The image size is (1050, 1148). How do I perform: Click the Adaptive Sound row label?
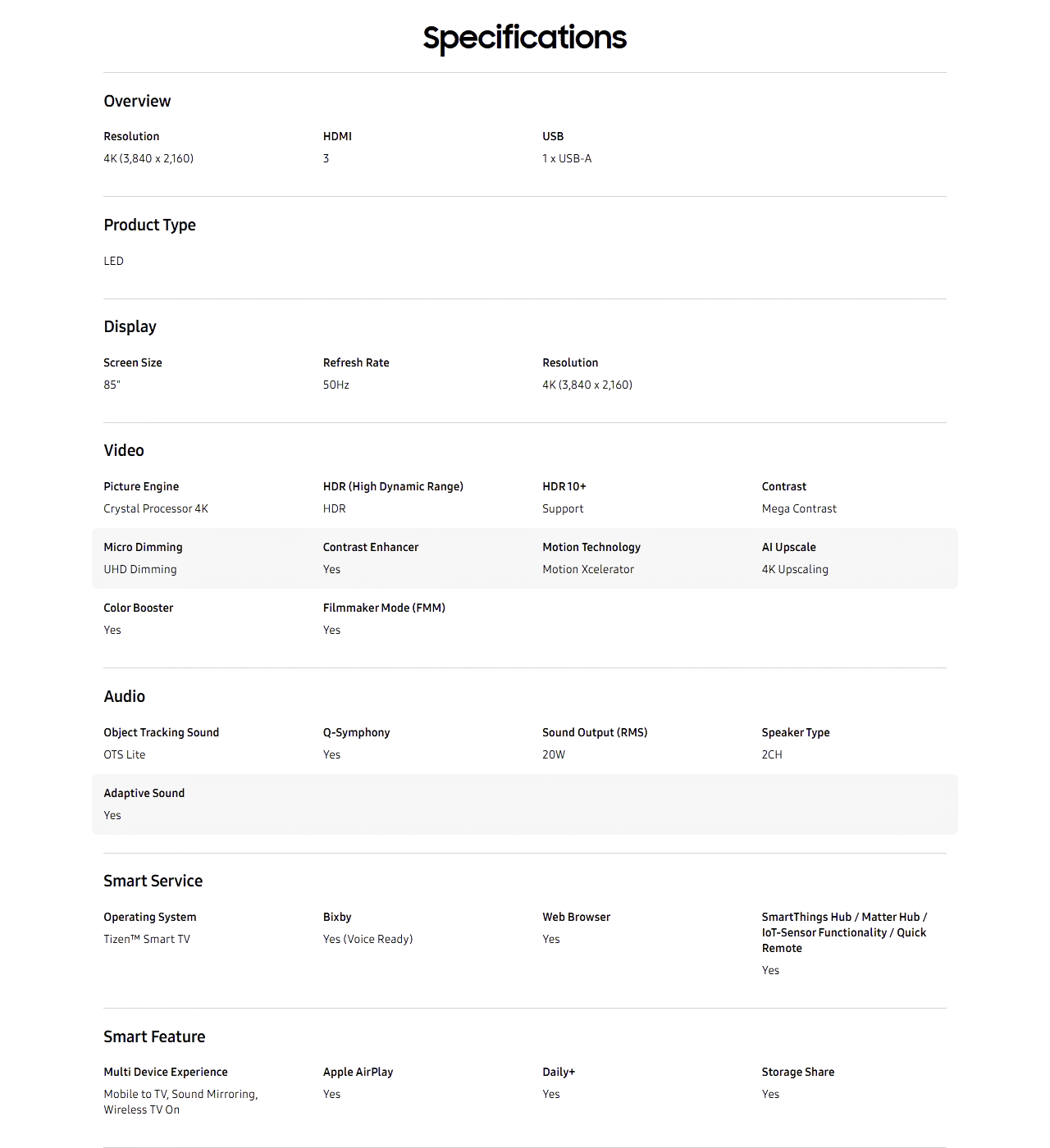pos(144,793)
